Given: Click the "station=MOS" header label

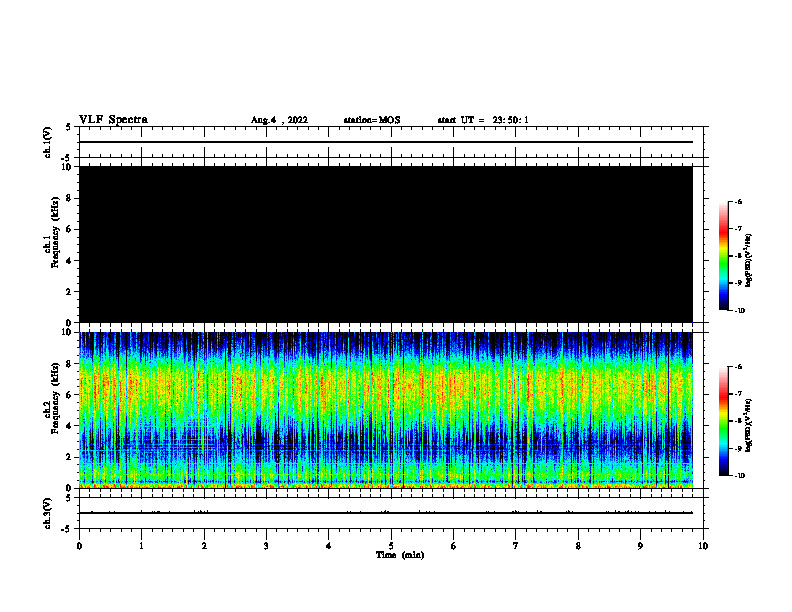Looking at the screenshot, I should coord(372,120).
